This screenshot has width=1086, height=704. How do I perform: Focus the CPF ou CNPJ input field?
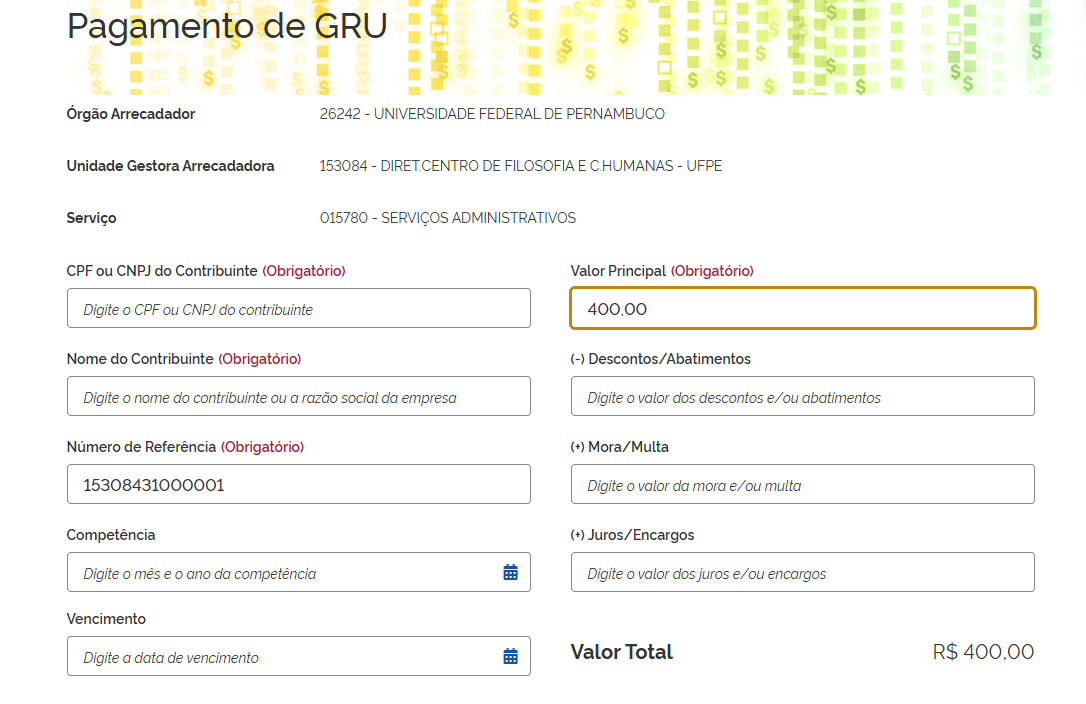[x=299, y=308]
